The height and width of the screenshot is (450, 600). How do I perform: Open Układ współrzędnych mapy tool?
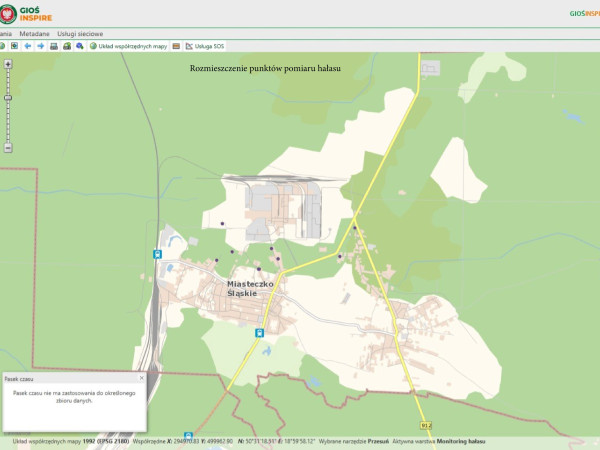(127, 46)
